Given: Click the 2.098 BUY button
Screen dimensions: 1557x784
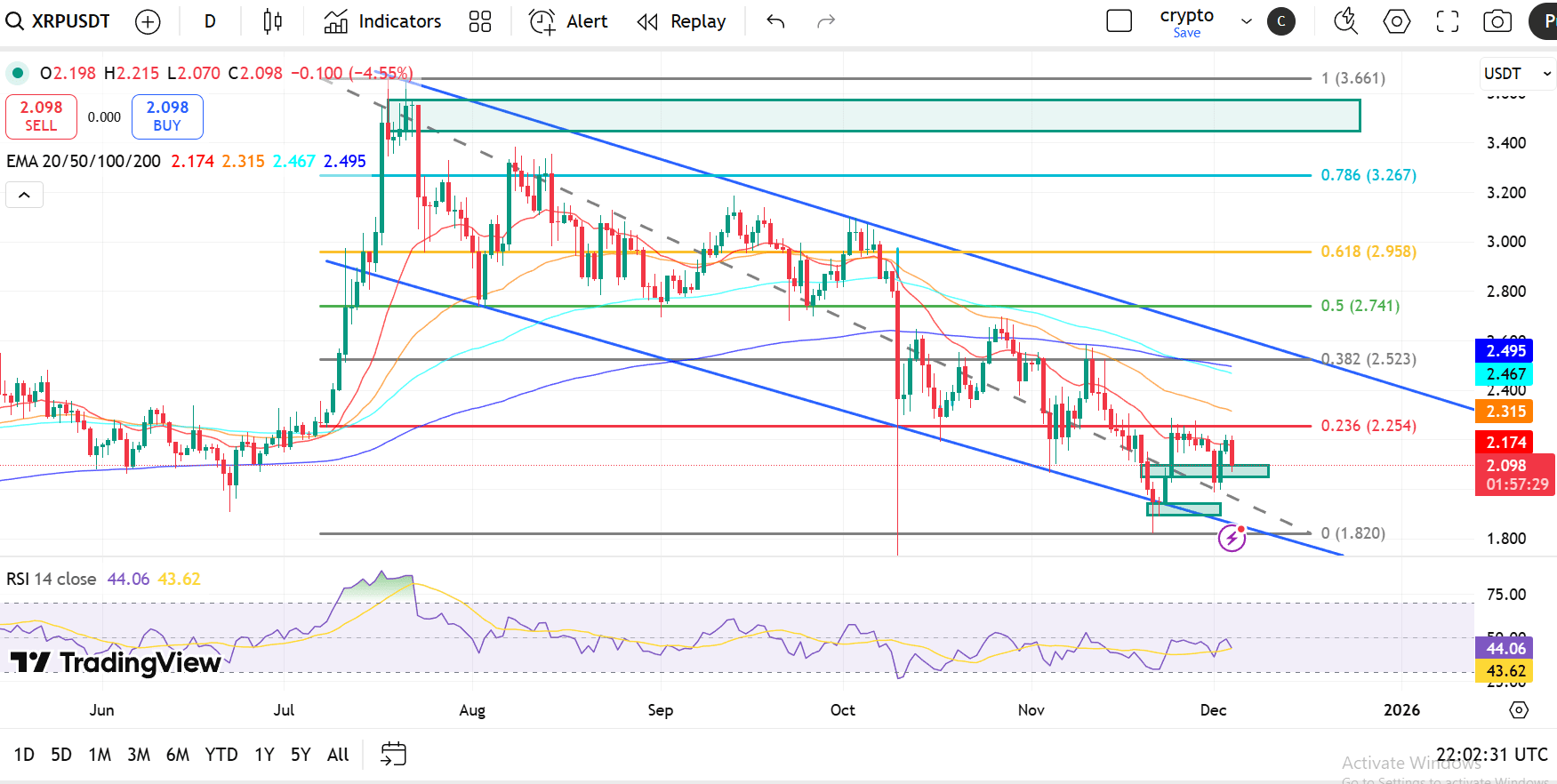Looking at the screenshot, I should pos(167,116).
